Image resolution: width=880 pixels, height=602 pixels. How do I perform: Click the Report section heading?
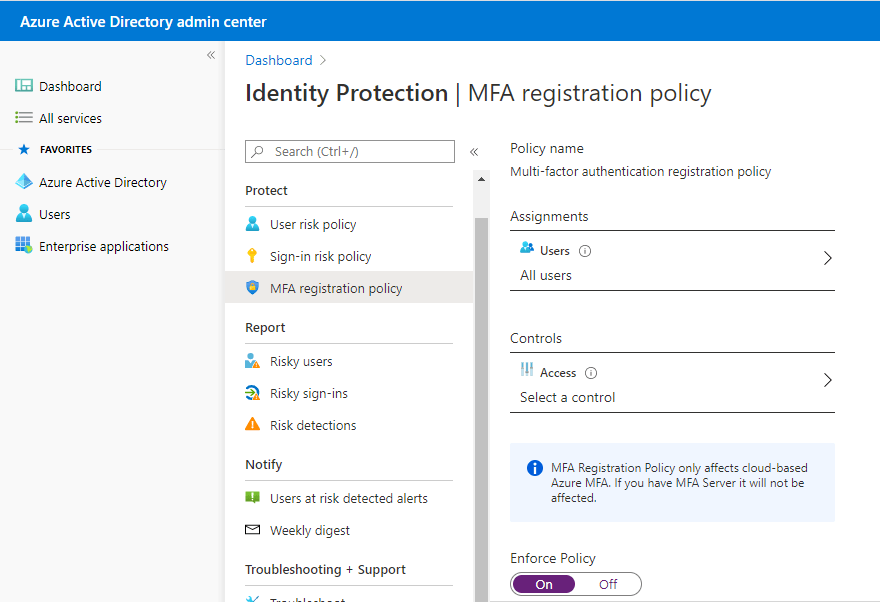(265, 328)
